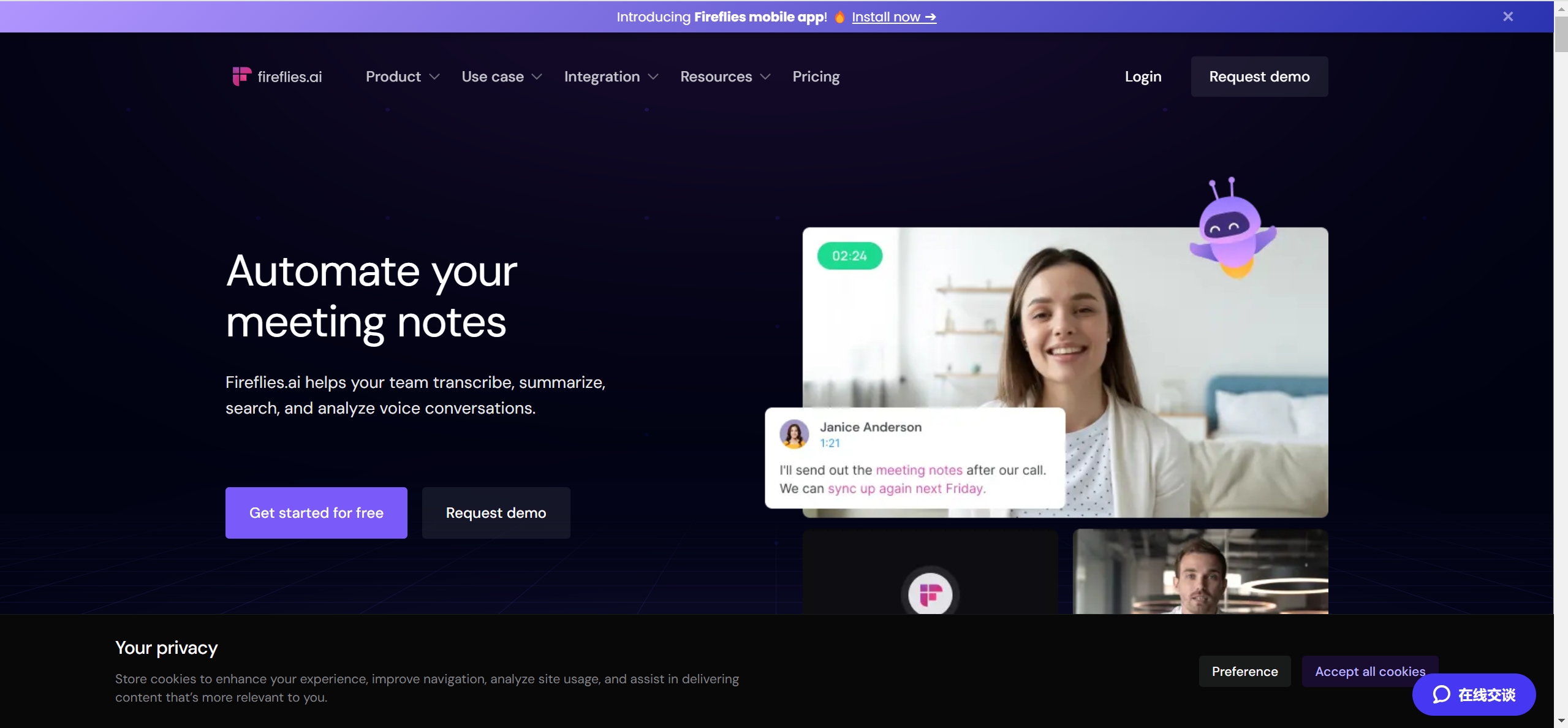The height and width of the screenshot is (728, 1568).
Task: Go to the Pricing page
Action: (x=816, y=77)
